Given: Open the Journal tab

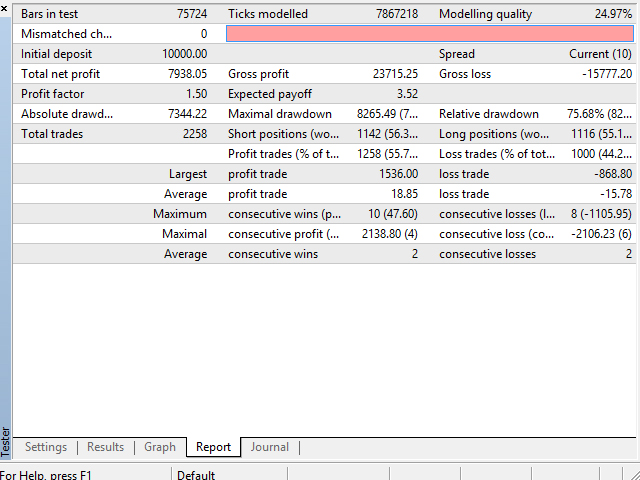Looking at the screenshot, I should 269,447.
